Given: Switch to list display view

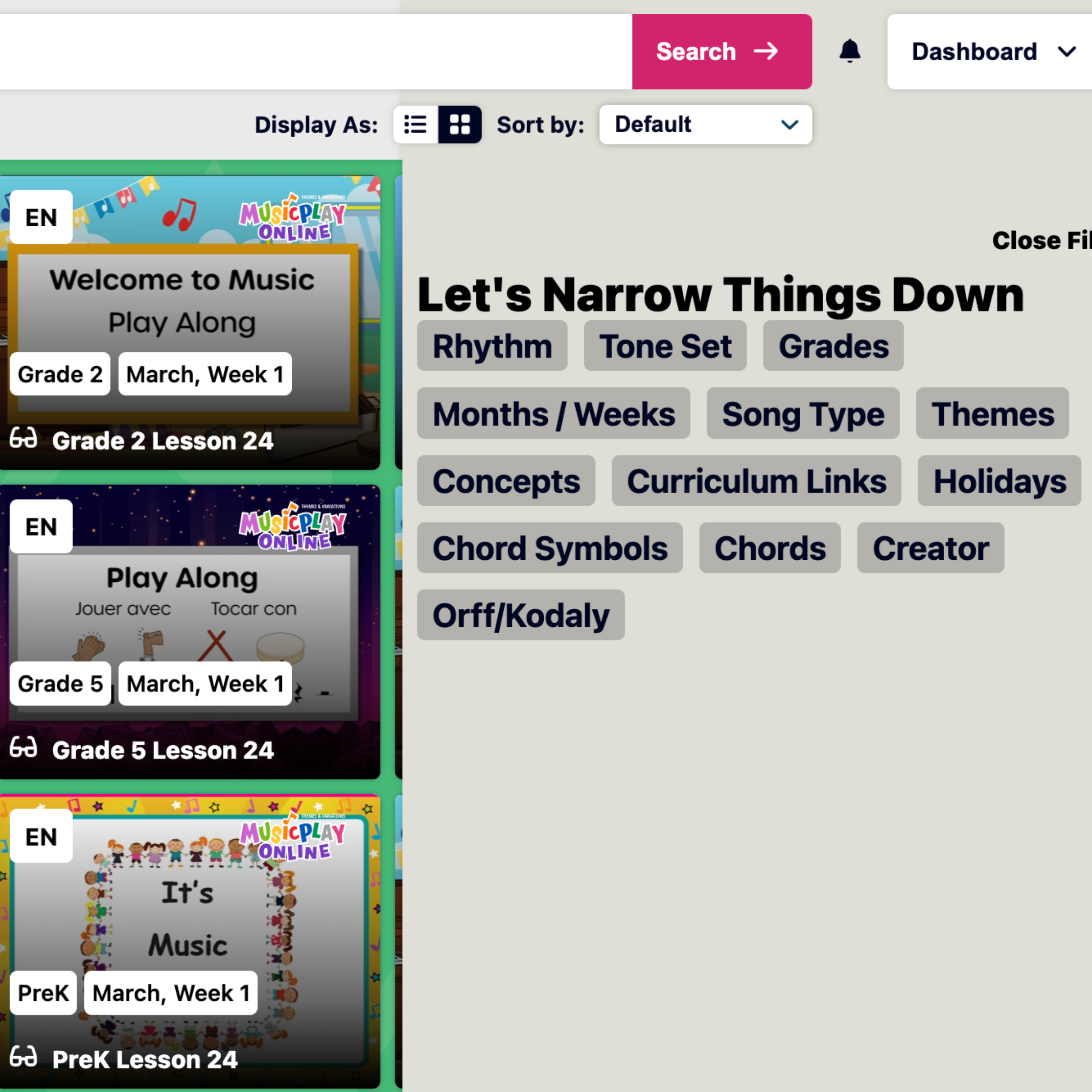Looking at the screenshot, I should (415, 124).
